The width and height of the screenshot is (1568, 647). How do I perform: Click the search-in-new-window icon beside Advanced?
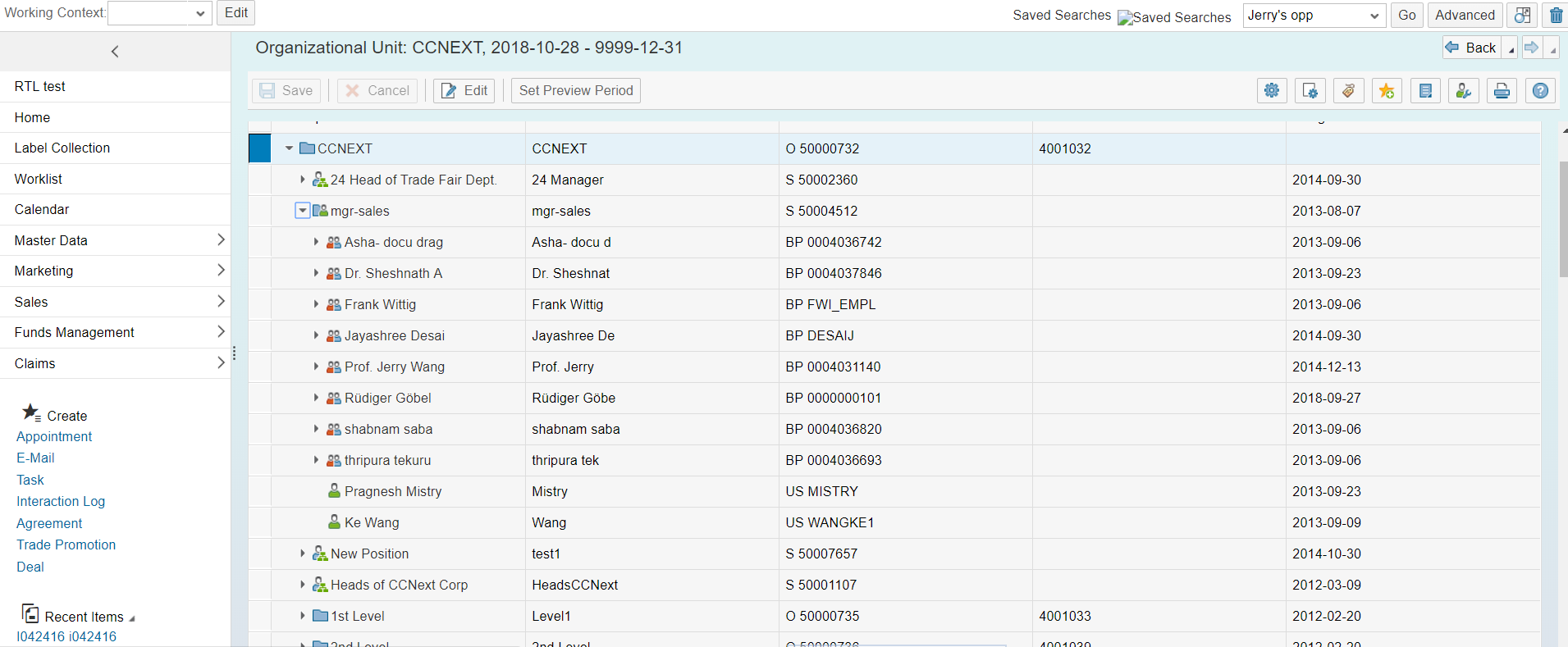pyautogui.click(x=1522, y=15)
